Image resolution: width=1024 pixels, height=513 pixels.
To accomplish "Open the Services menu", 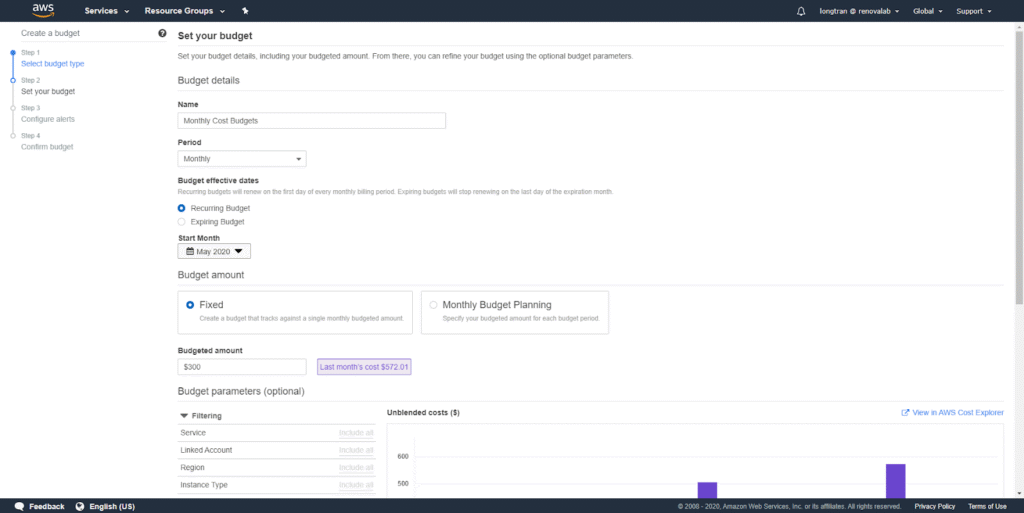I will tap(106, 11).
